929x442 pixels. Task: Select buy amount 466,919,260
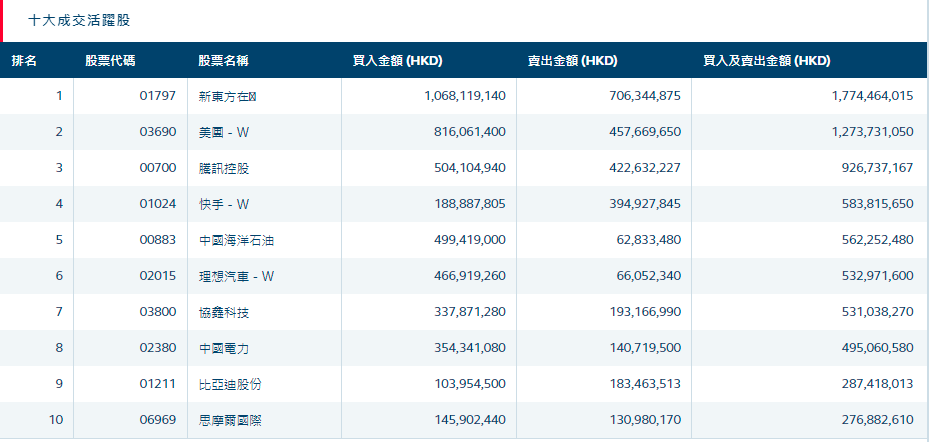pos(471,276)
